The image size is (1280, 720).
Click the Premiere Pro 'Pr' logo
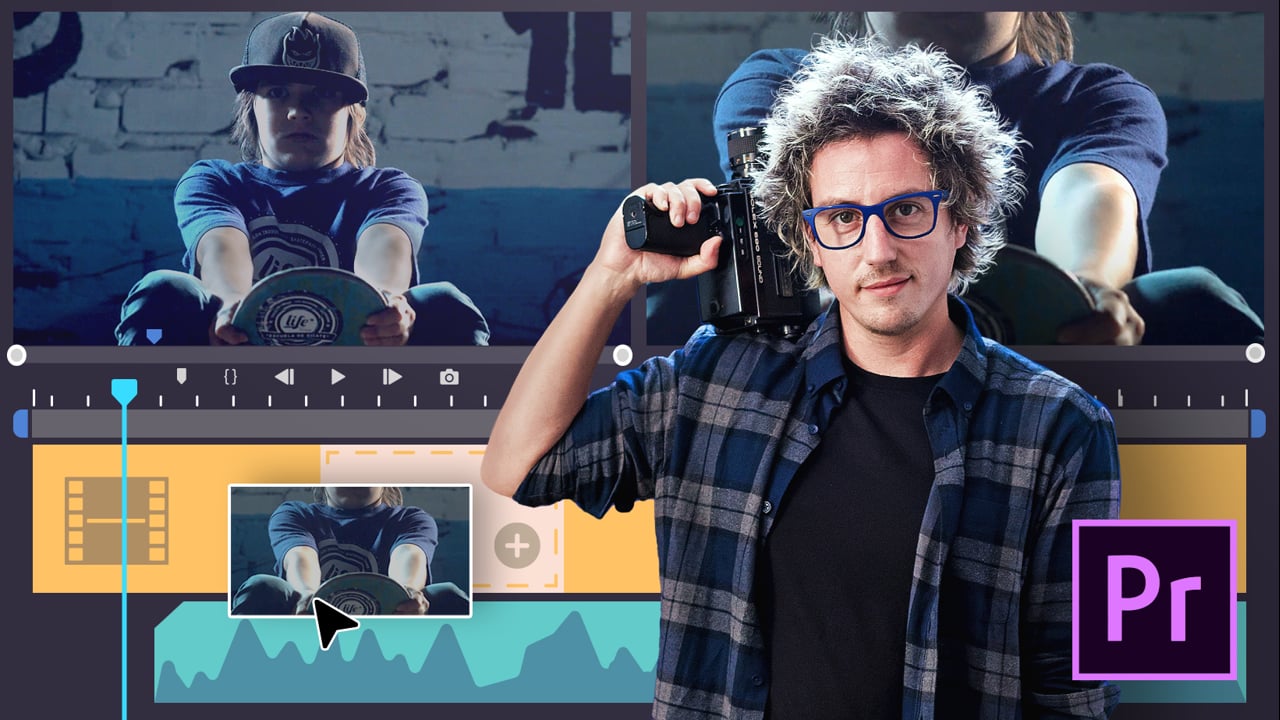tap(1154, 600)
